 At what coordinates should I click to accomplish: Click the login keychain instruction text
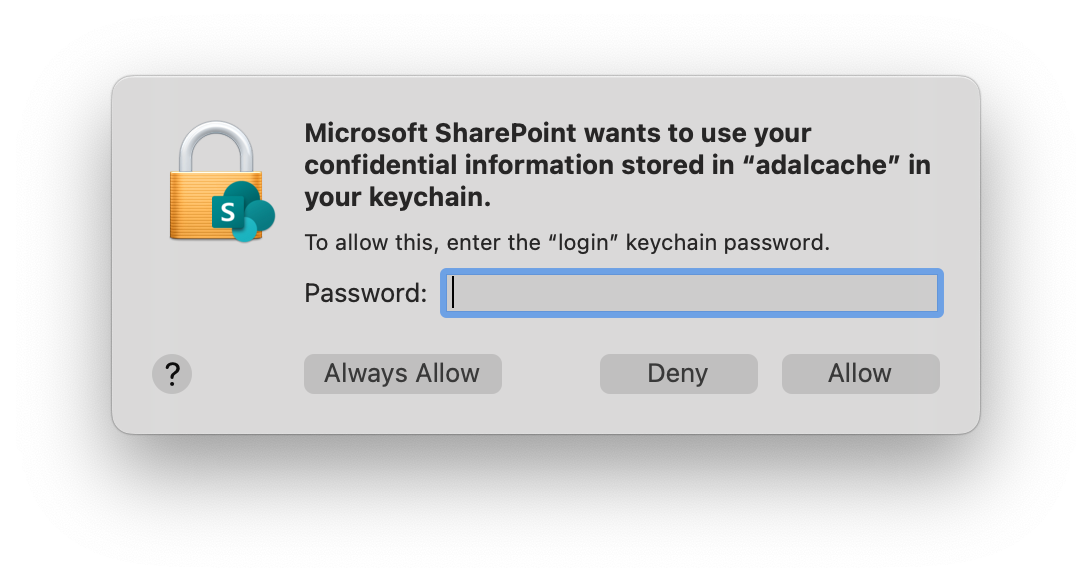[x=565, y=242]
